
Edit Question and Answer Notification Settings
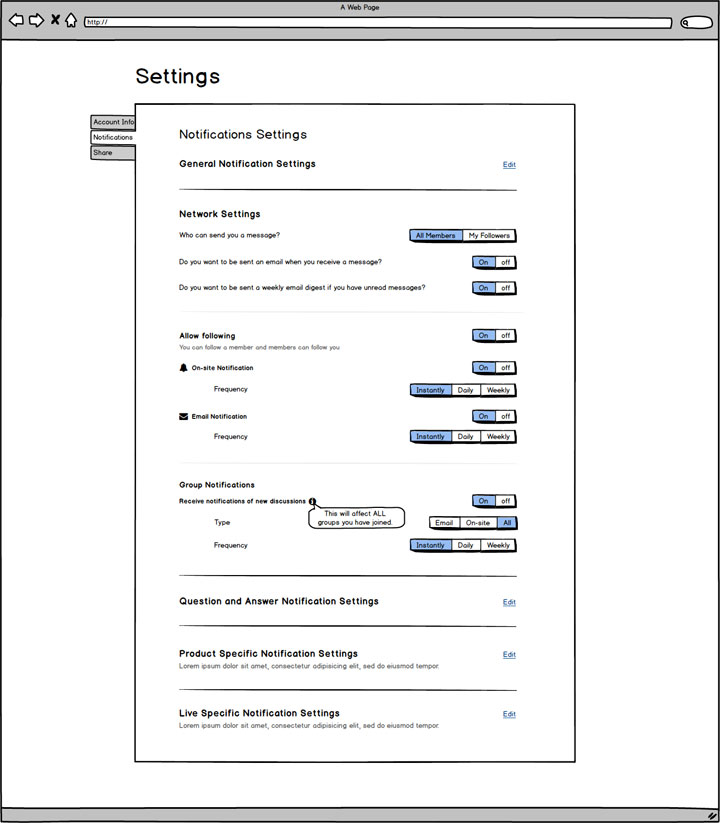509,602
